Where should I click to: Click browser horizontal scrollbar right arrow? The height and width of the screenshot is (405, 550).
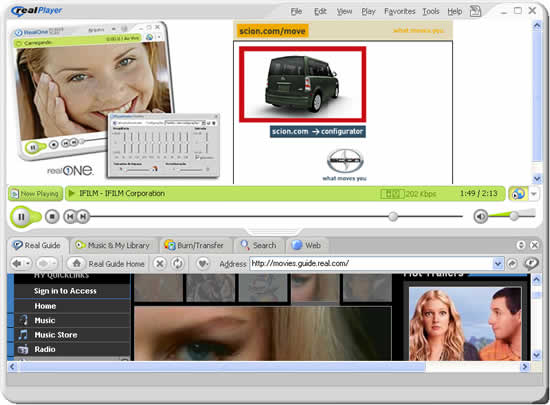525,367
